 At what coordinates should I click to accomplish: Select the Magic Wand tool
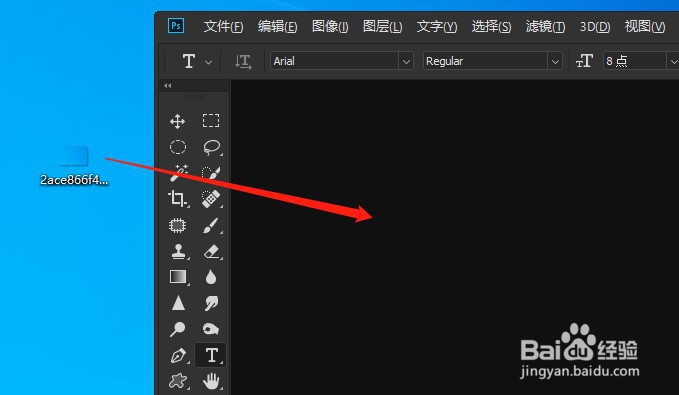pyautogui.click(x=178, y=173)
